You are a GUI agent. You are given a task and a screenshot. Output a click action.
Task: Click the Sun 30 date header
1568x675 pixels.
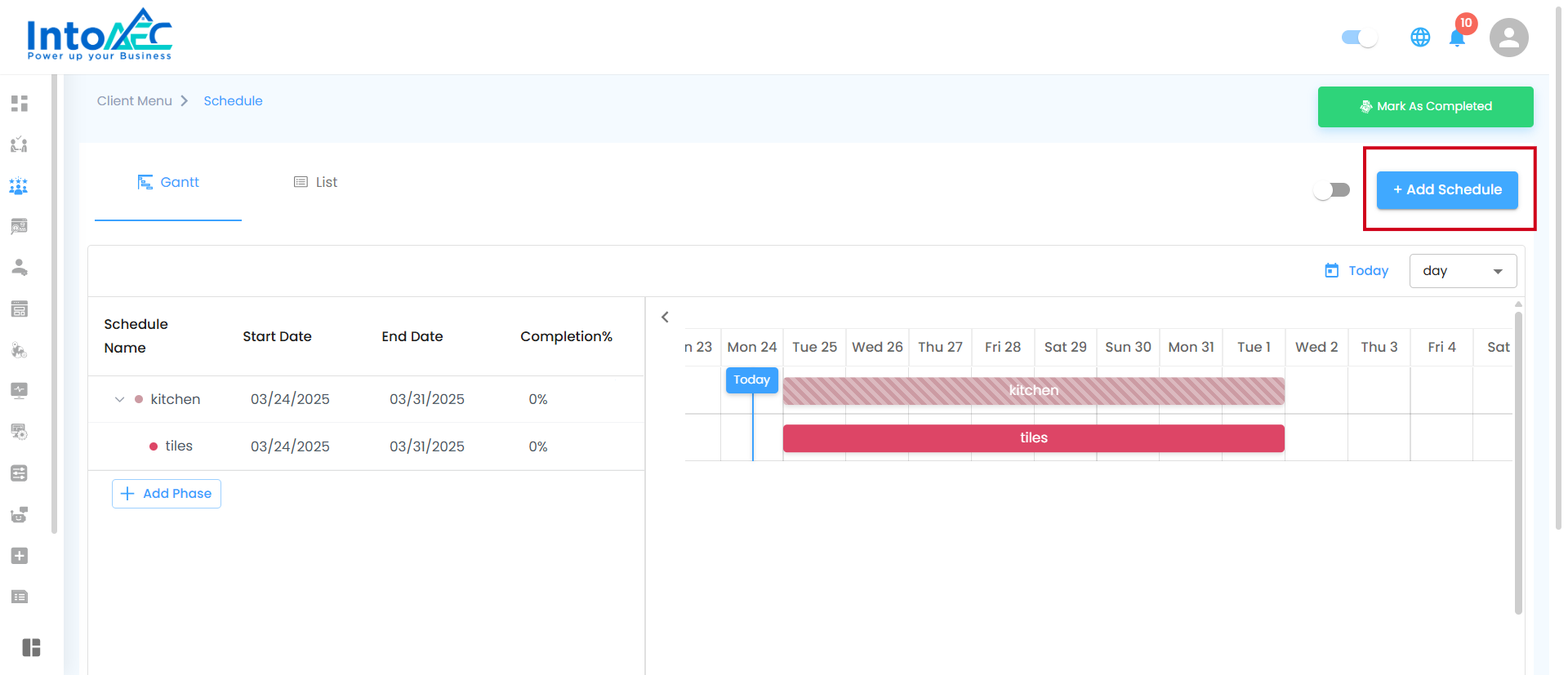(x=1128, y=347)
